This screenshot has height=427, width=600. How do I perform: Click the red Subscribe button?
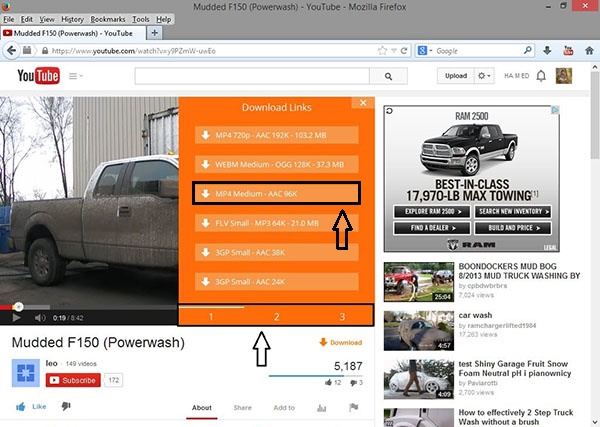pyautogui.click(x=73, y=380)
